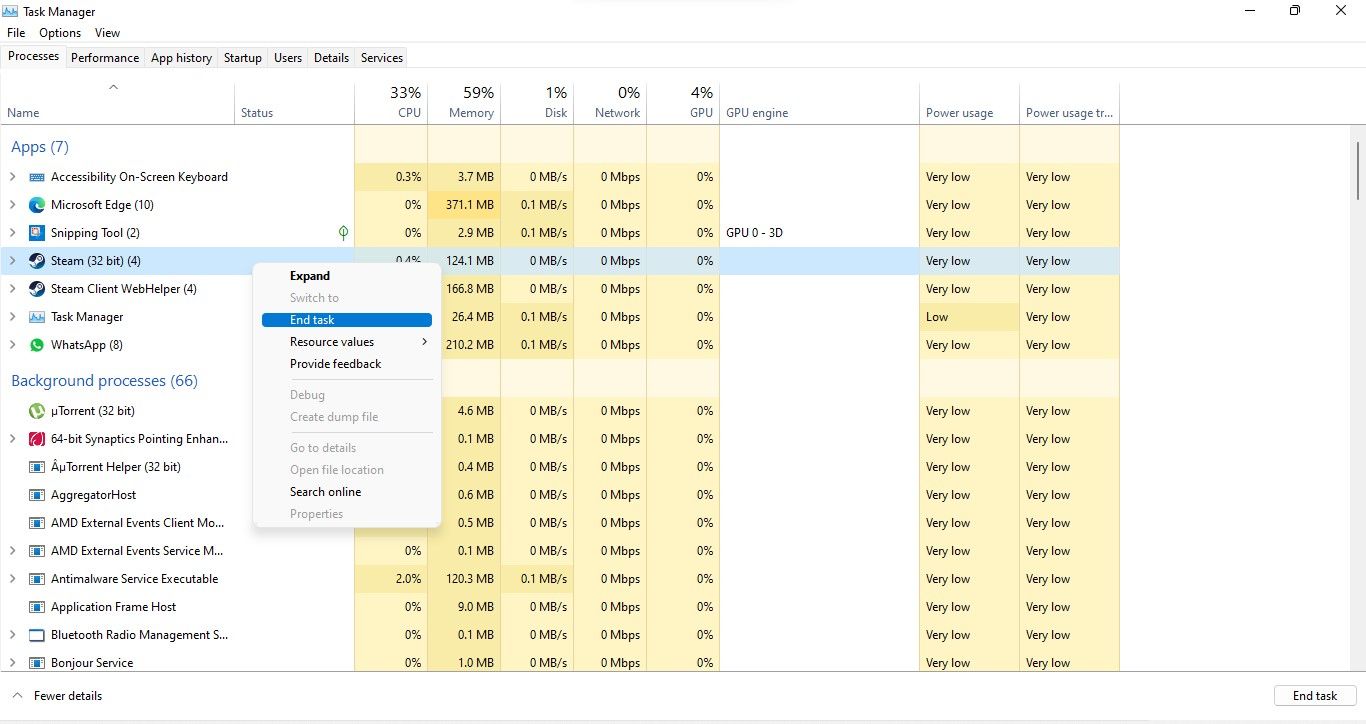Sort by the Network column header
1366x724 pixels.
click(x=610, y=102)
